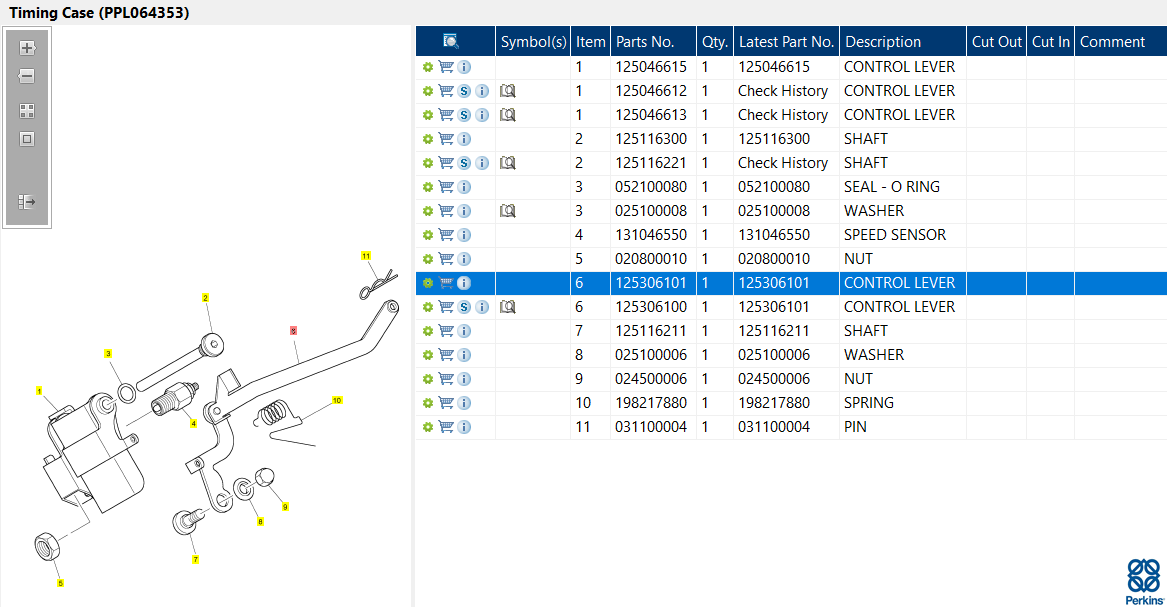Open the book symbol for part 125306100
Image resolution: width=1167 pixels, height=607 pixels.
(508, 306)
